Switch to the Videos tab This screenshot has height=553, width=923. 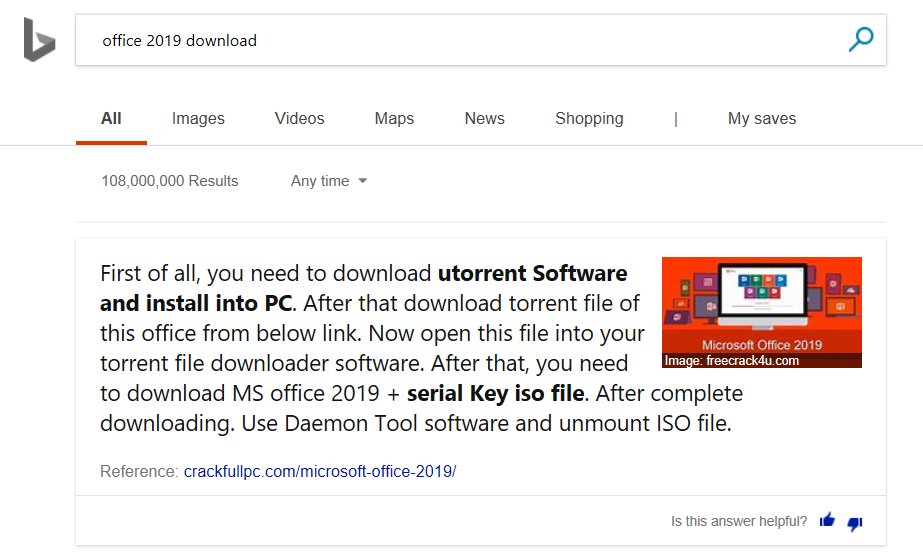coord(299,118)
